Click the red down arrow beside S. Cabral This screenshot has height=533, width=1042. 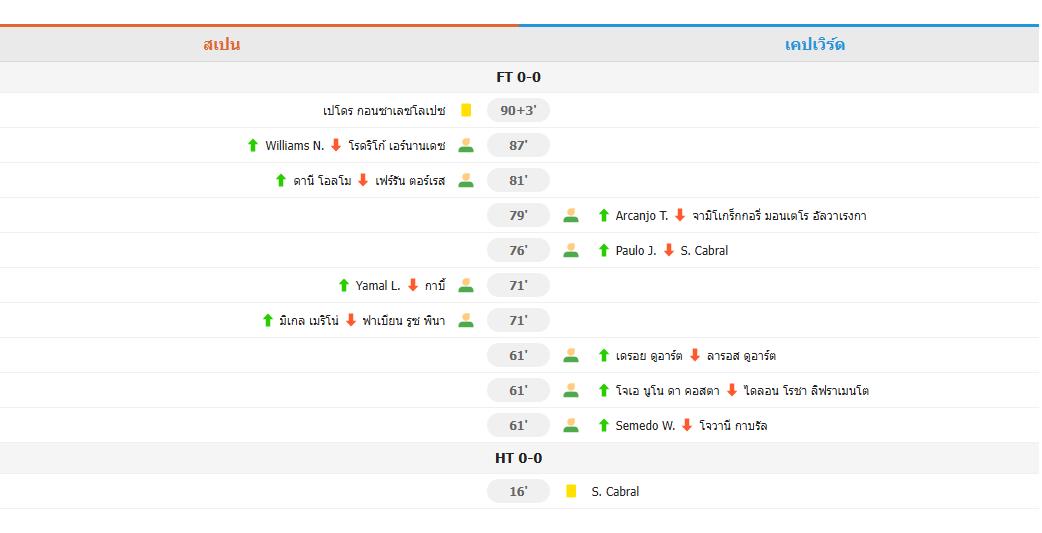pos(669,250)
